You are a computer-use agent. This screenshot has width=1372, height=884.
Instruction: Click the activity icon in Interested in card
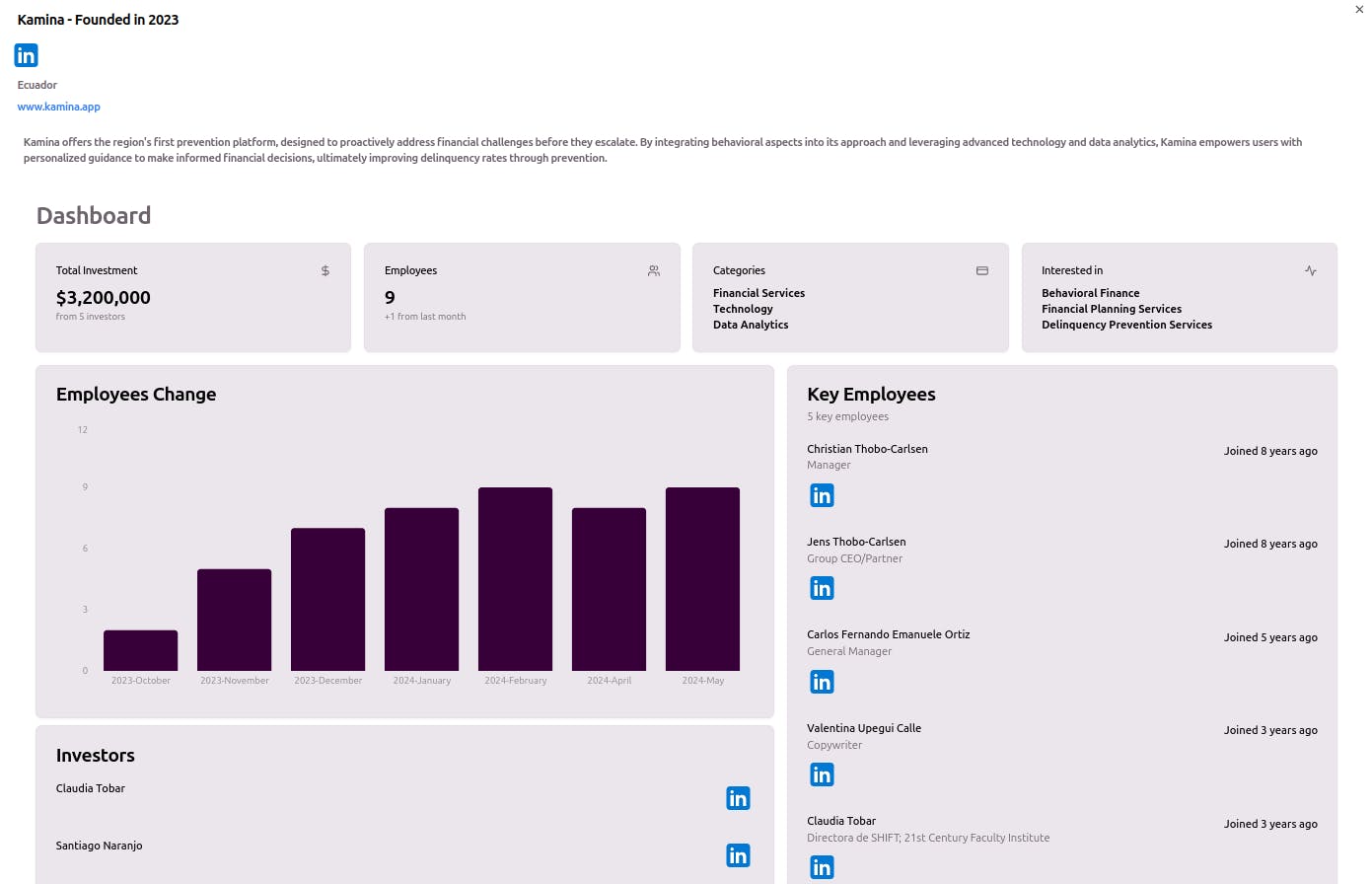pos(1311,270)
